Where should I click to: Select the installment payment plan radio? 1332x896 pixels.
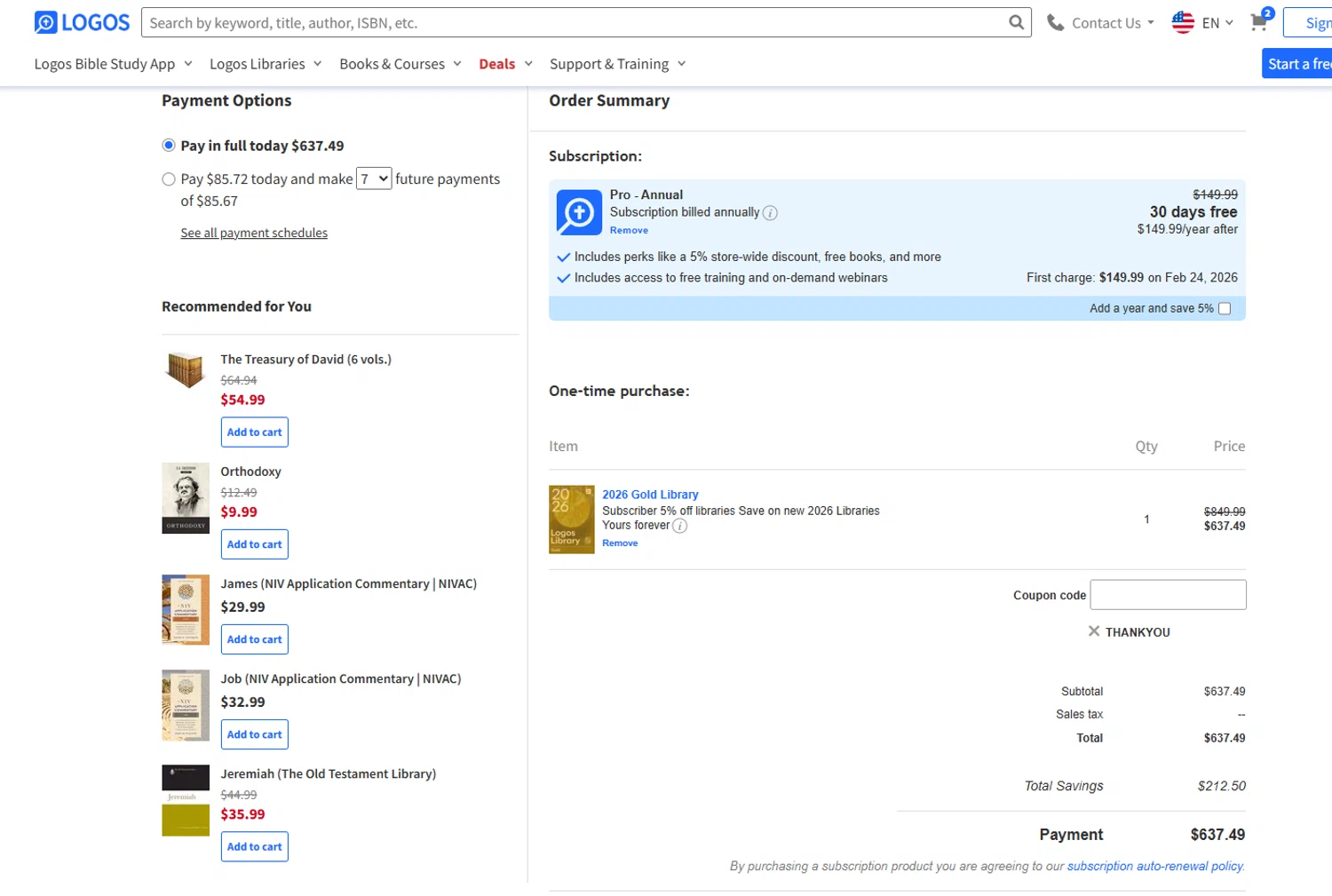coord(169,179)
